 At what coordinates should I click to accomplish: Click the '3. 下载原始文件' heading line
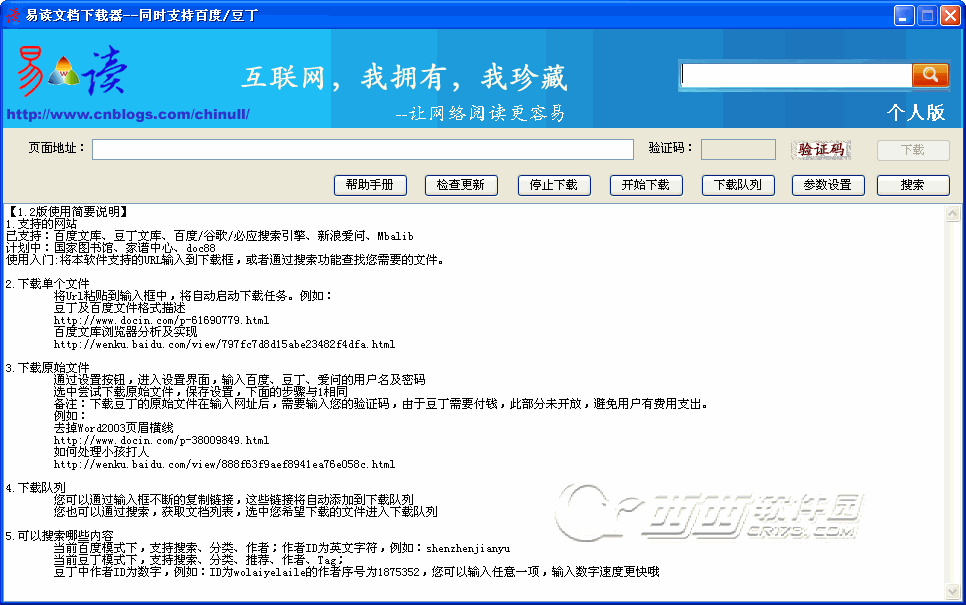[x=47, y=368]
